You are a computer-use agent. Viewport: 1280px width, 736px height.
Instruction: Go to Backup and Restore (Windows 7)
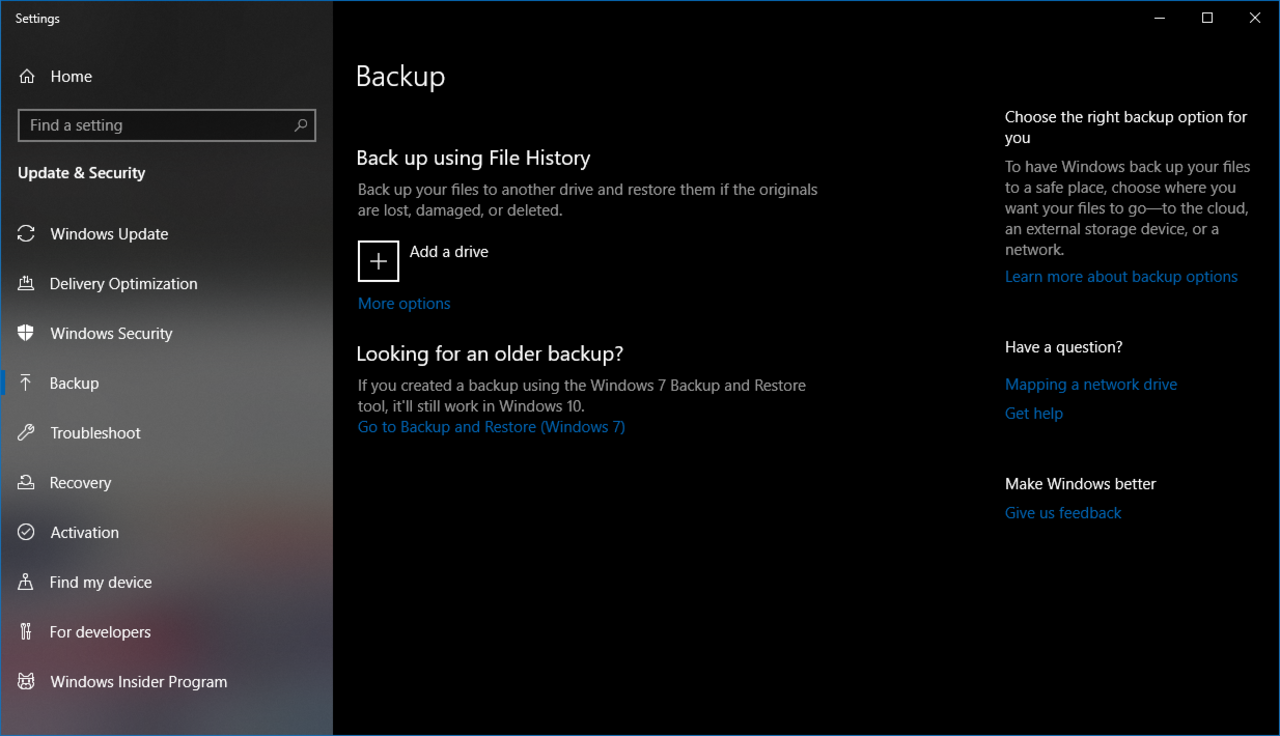(x=491, y=427)
